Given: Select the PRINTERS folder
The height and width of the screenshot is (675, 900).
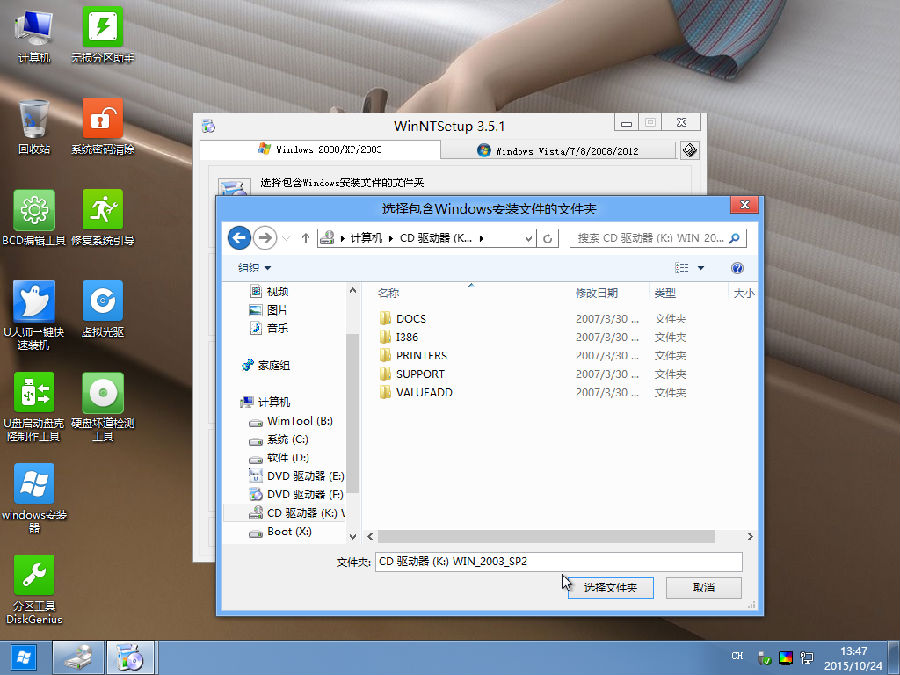Looking at the screenshot, I should pos(413,355).
